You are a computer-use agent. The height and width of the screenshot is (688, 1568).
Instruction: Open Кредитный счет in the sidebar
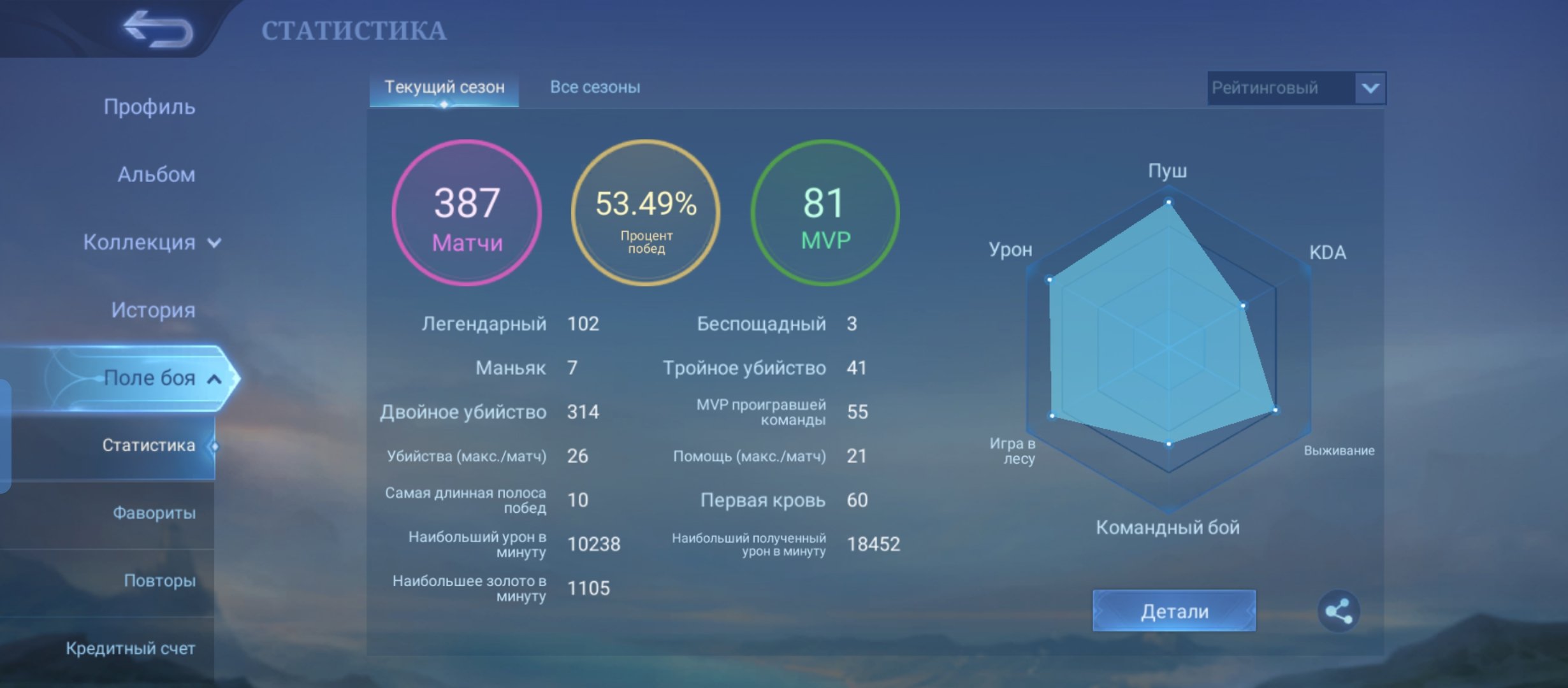click(131, 649)
